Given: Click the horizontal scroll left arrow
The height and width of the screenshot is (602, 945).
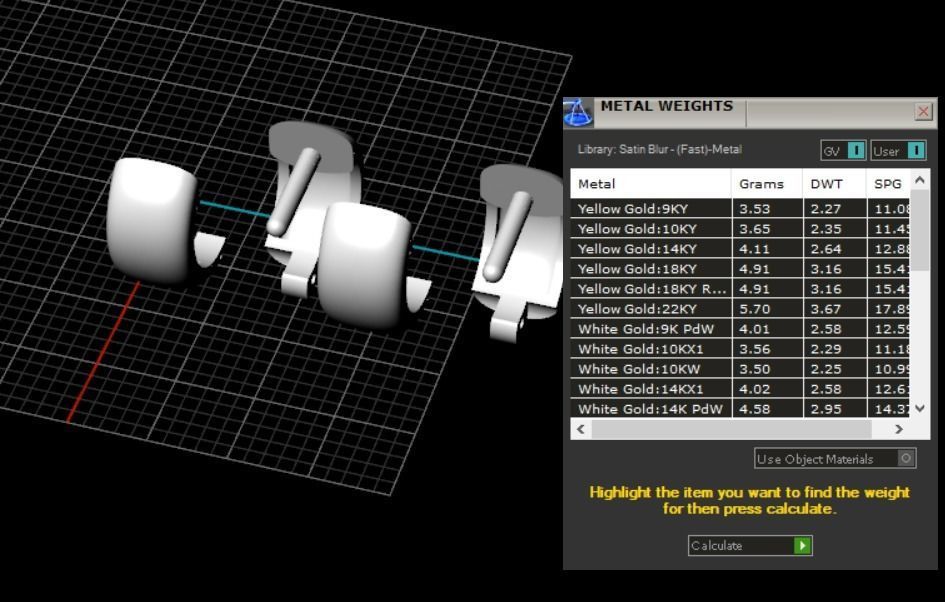Looking at the screenshot, I should pos(581,429).
